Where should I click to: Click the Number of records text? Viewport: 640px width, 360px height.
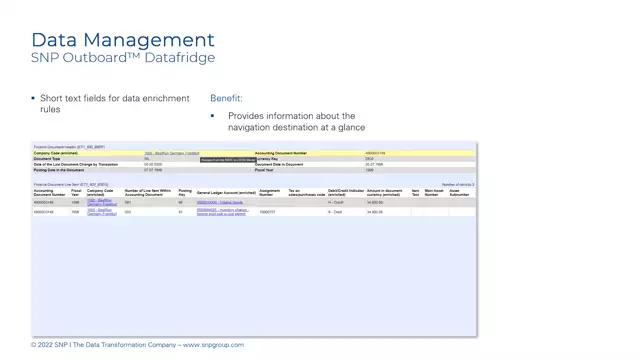point(458,185)
